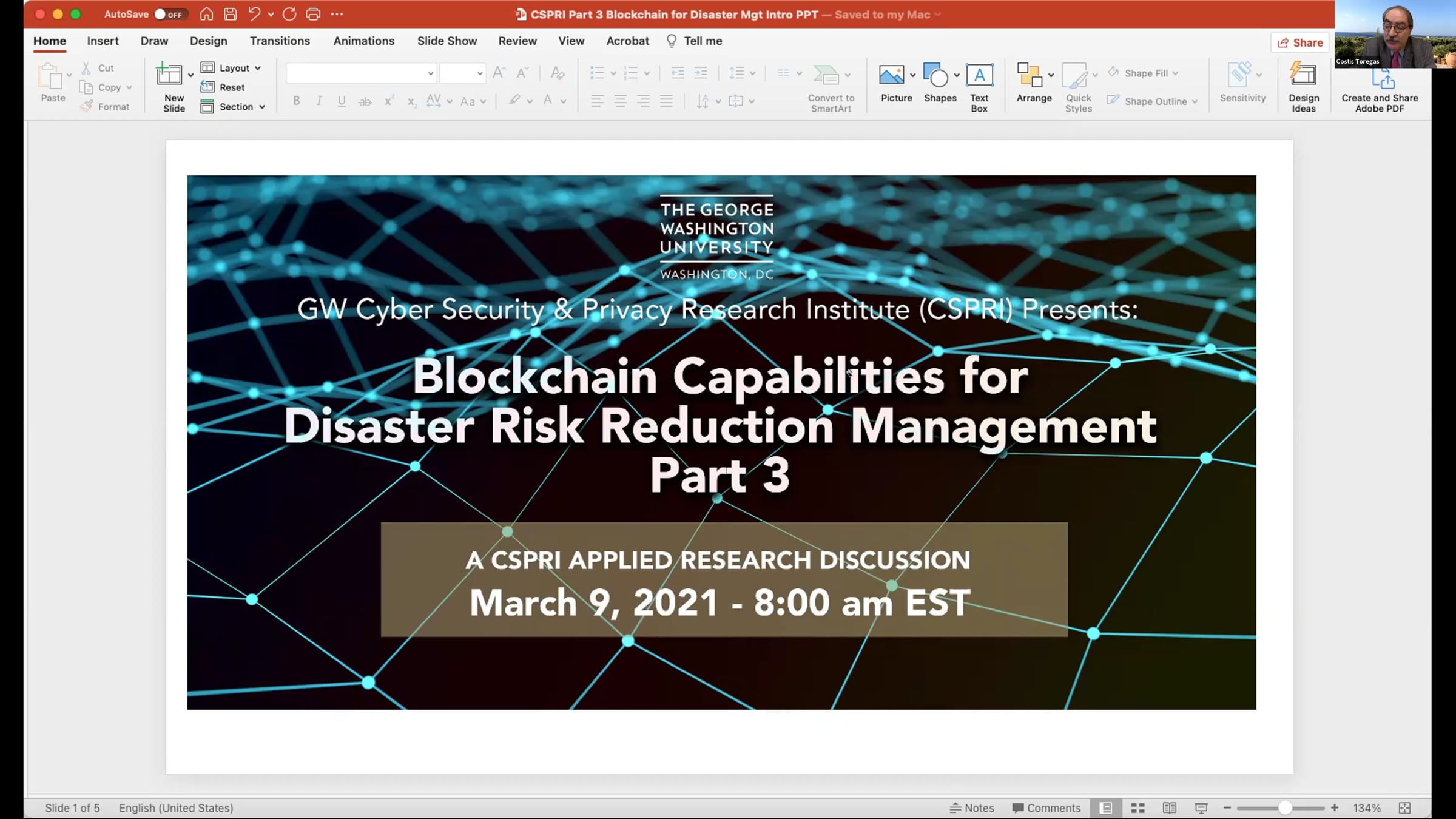Viewport: 1456px width, 819px height.
Task: Zoom out with the minus icon
Action: coord(1227,808)
